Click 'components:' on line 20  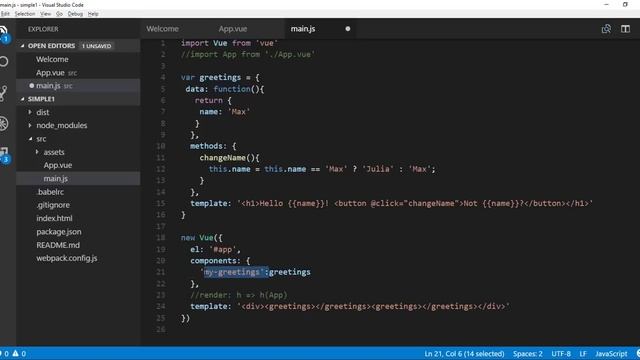(x=215, y=260)
